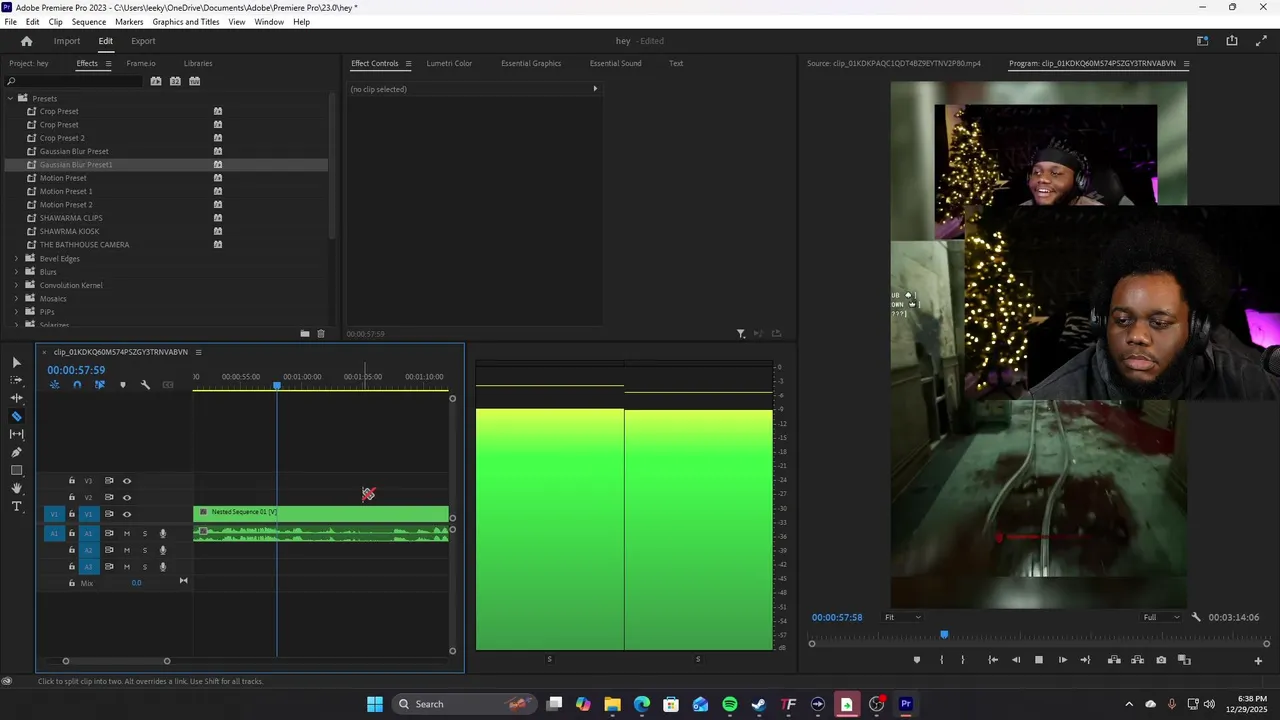Viewport: 1280px width, 720px height.
Task: Switch to the Lumetri Color tab
Action: (449, 63)
